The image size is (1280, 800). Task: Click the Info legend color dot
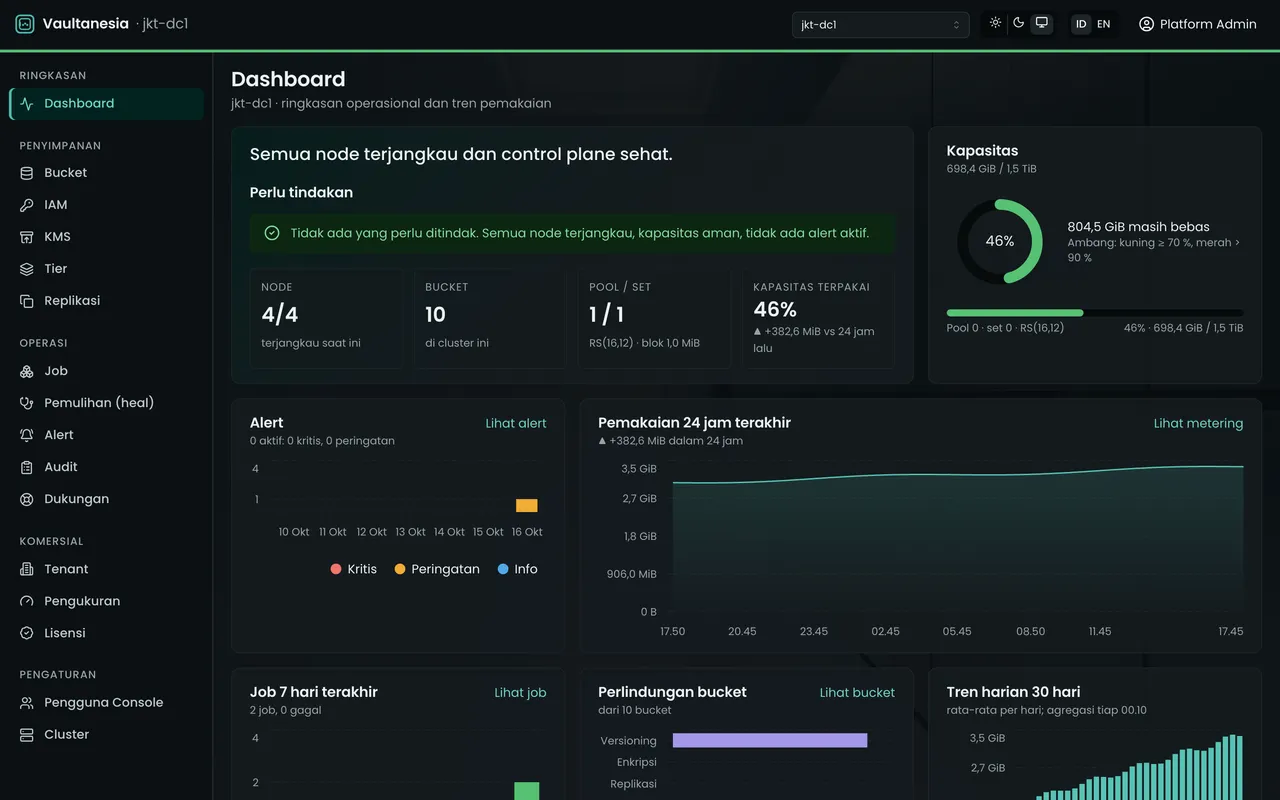503,569
